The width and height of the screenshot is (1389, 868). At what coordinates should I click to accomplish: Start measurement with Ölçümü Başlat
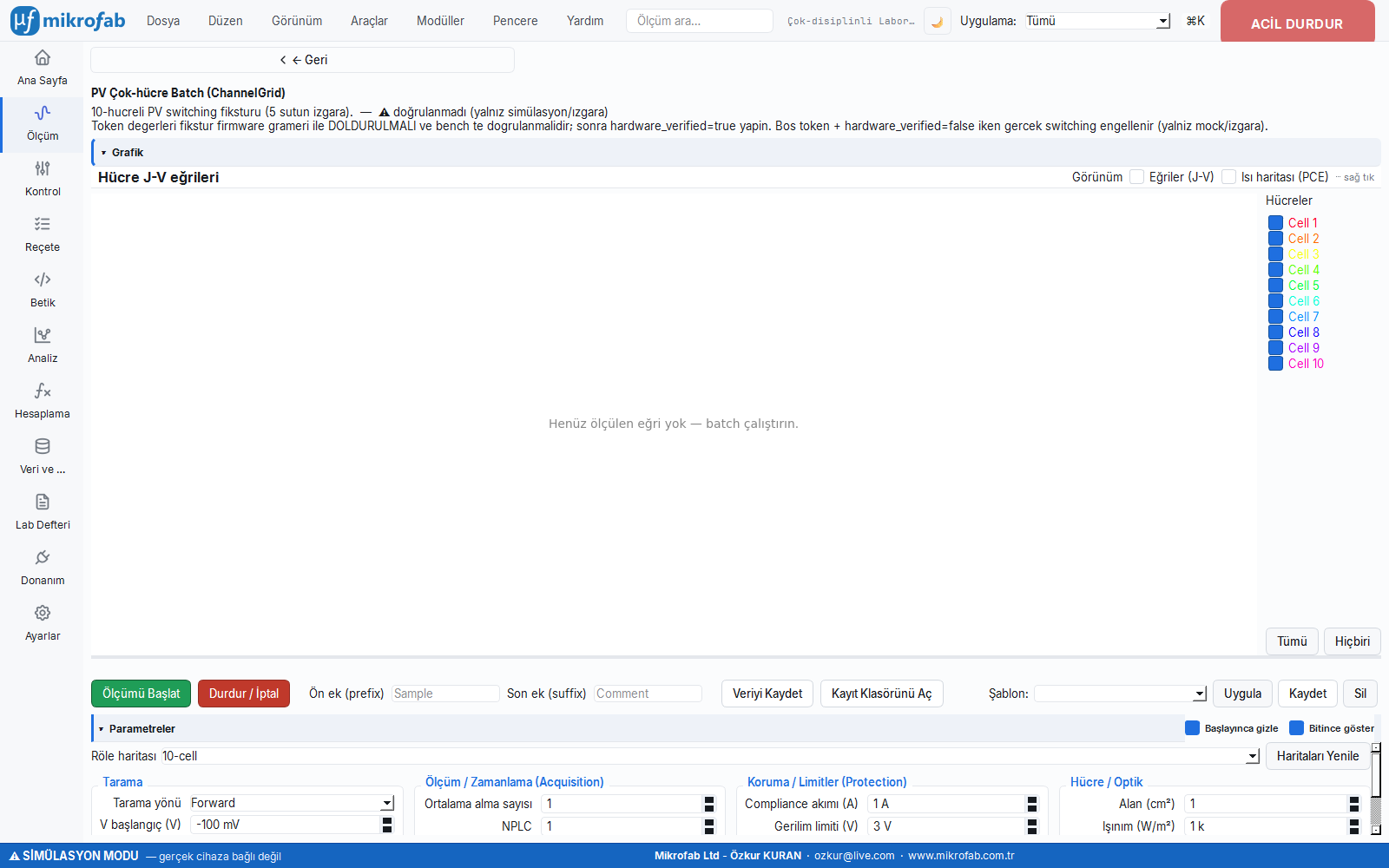(x=142, y=694)
